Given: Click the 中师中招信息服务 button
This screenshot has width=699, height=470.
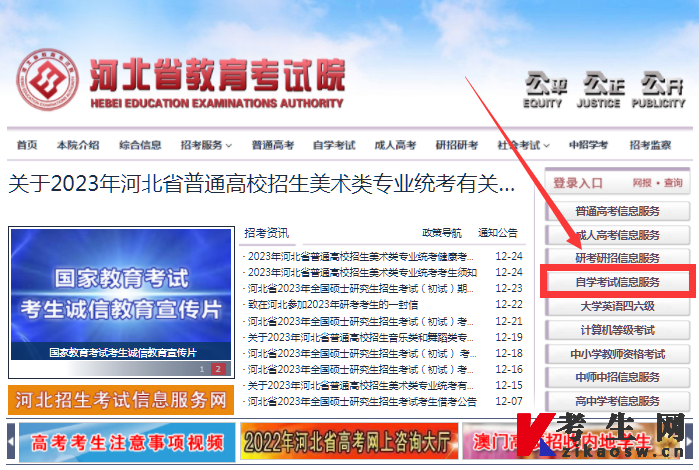Looking at the screenshot, I should coord(617,377).
